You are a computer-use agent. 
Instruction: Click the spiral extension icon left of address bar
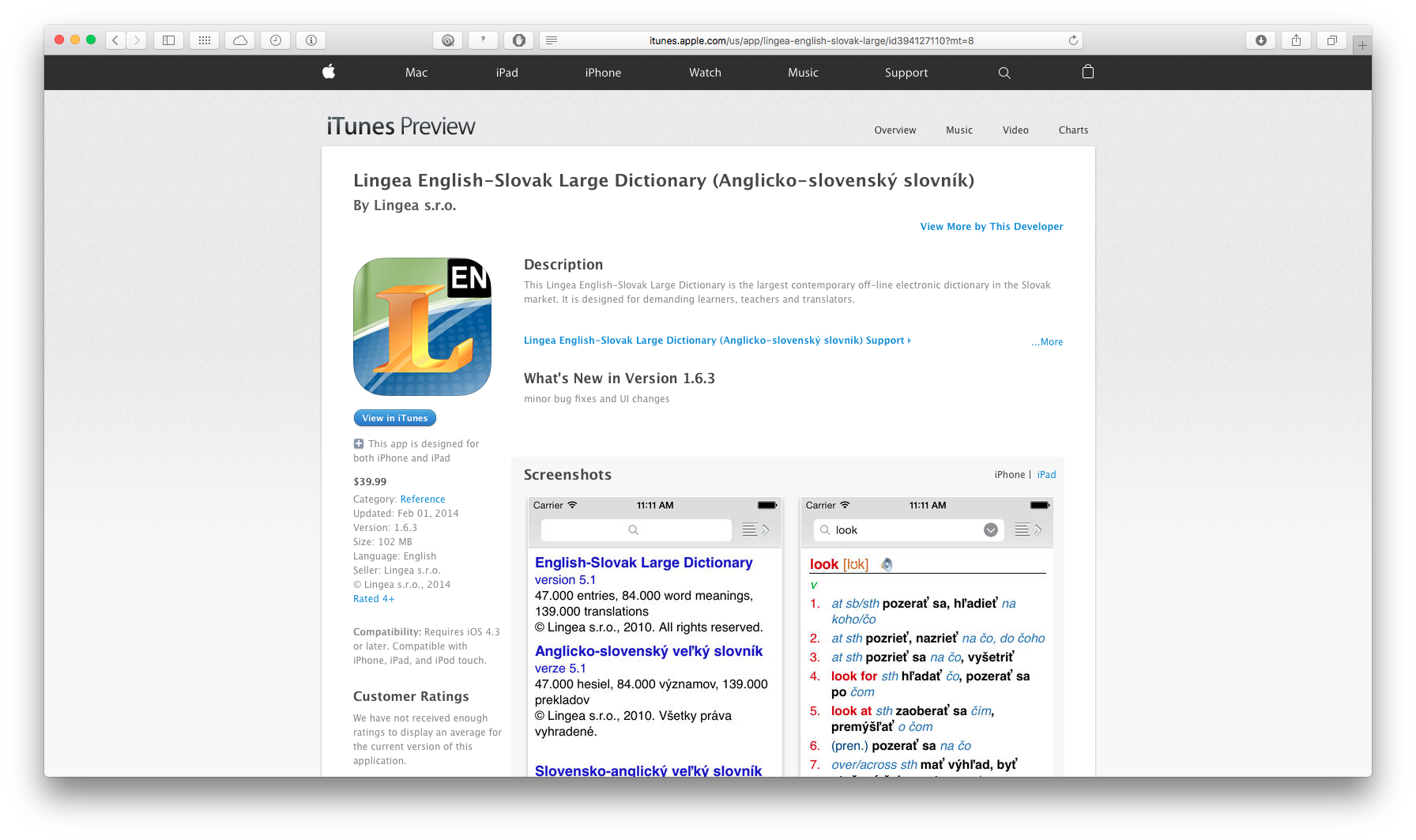point(448,40)
